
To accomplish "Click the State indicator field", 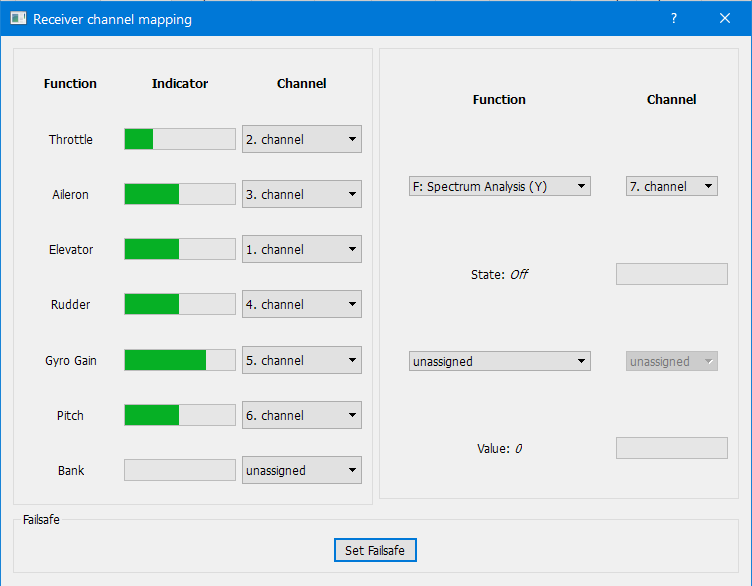I will 671,274.
